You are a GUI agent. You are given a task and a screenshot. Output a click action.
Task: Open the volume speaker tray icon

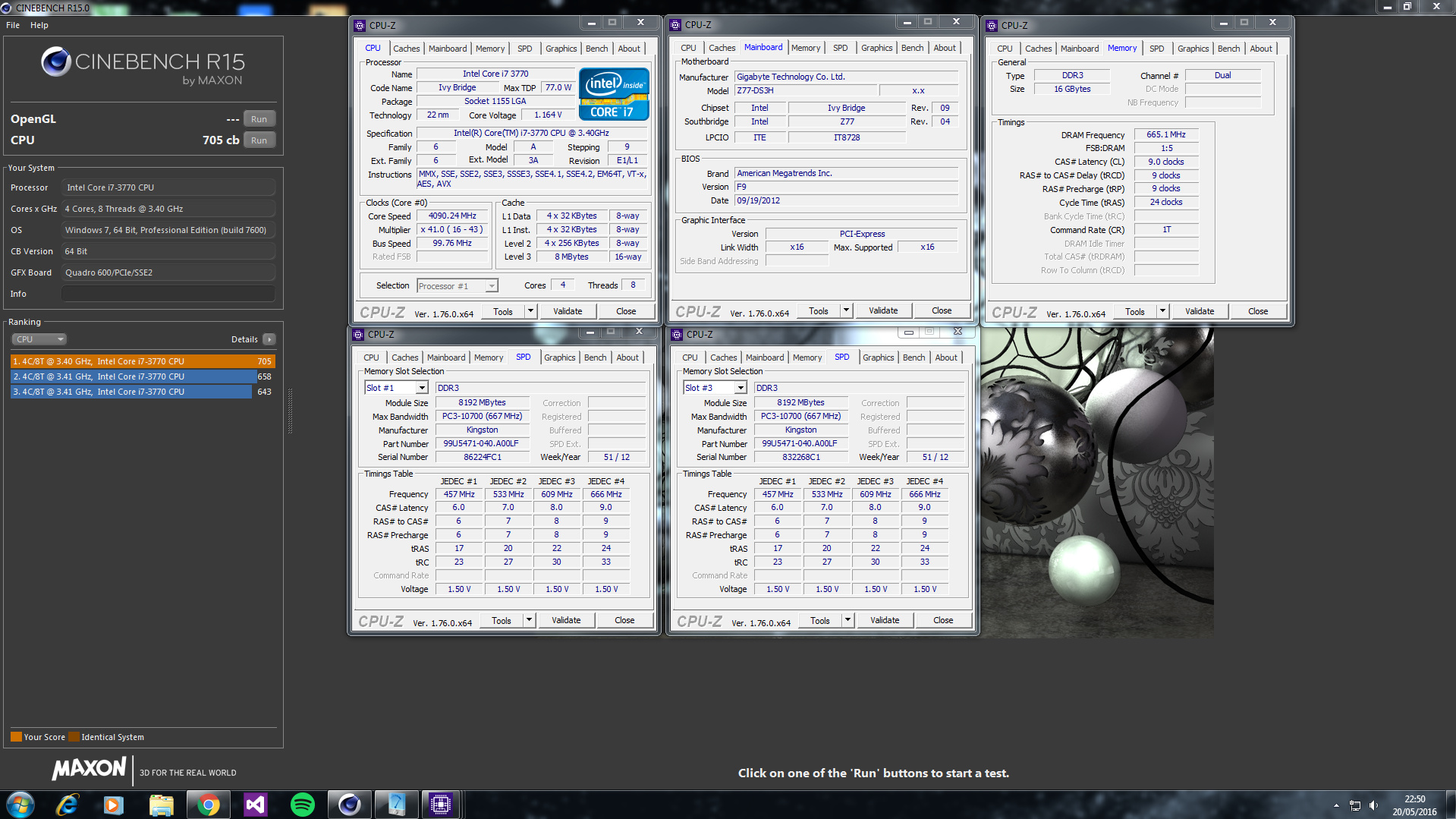coord(1373,805)
